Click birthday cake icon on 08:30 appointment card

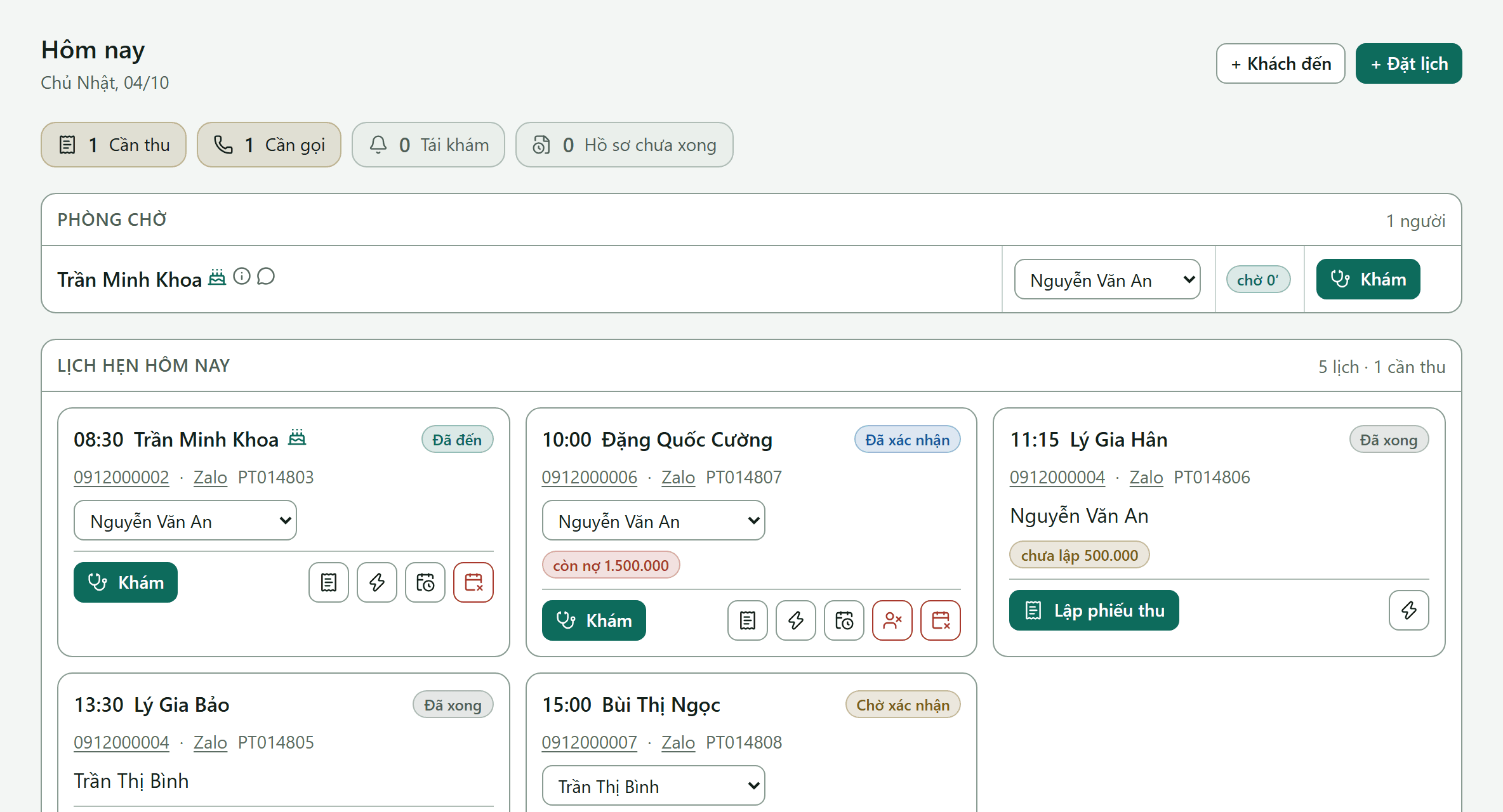[297, 438]
